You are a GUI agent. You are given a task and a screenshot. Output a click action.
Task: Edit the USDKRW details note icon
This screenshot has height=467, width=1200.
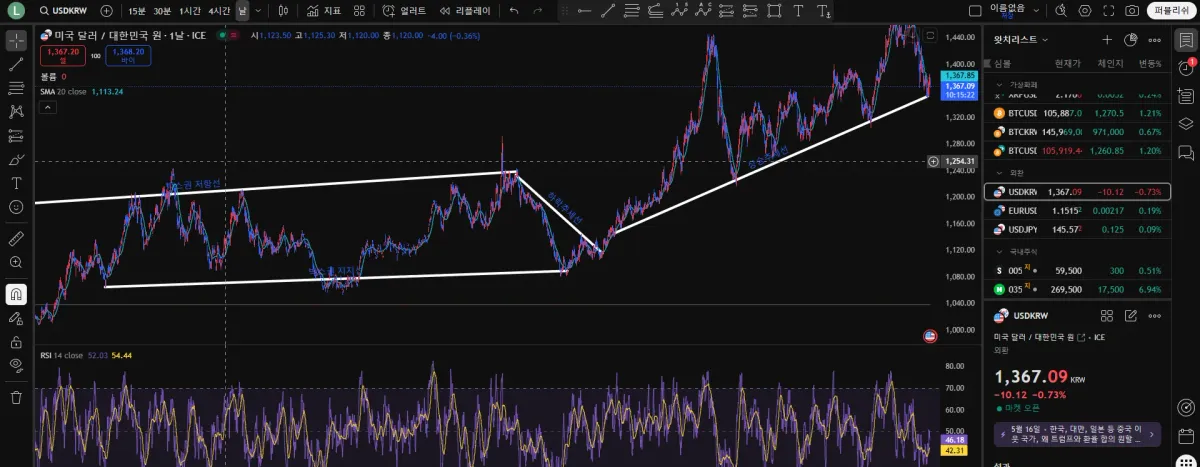[x=1131, y=316]
